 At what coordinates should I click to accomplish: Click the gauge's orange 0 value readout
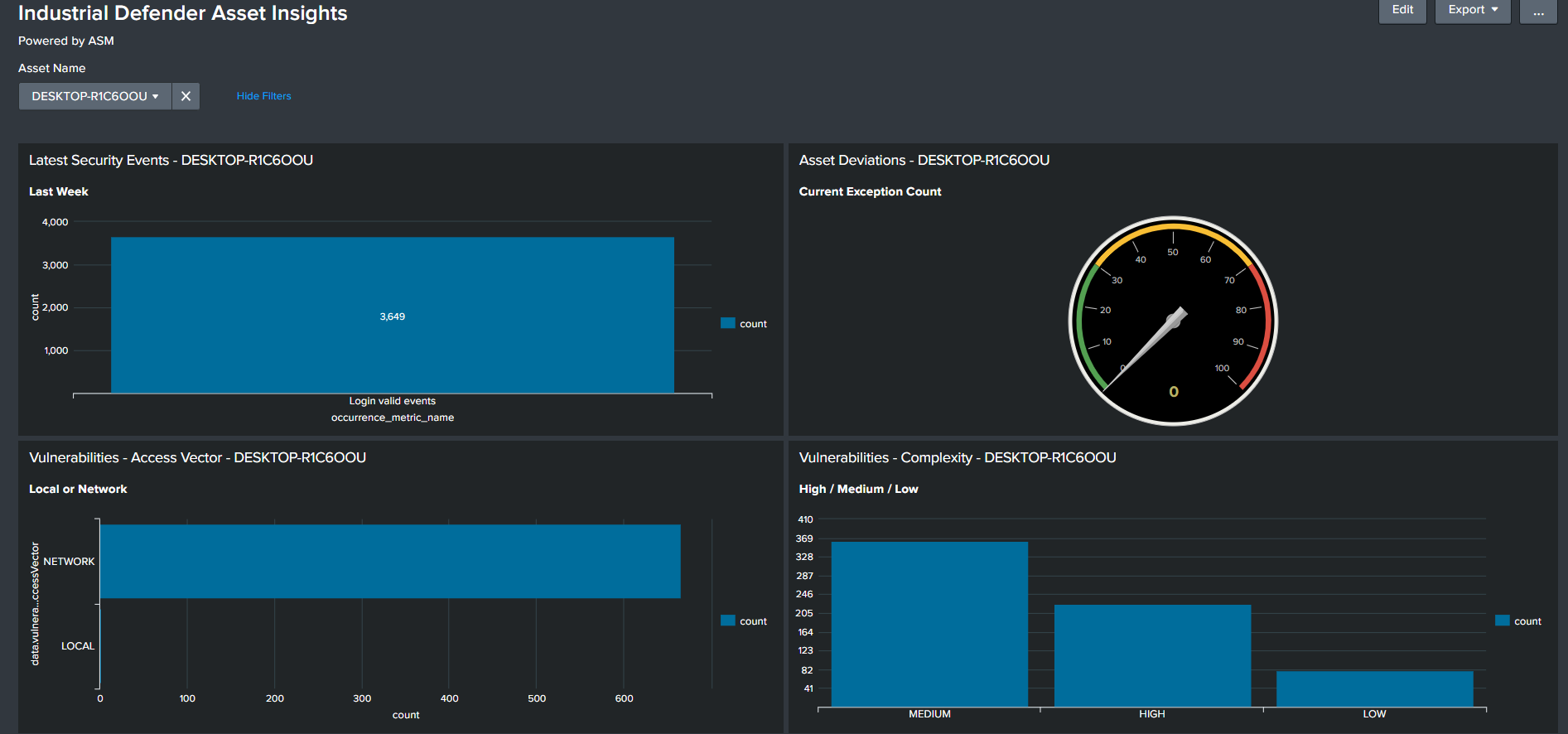pos(1174,392)
